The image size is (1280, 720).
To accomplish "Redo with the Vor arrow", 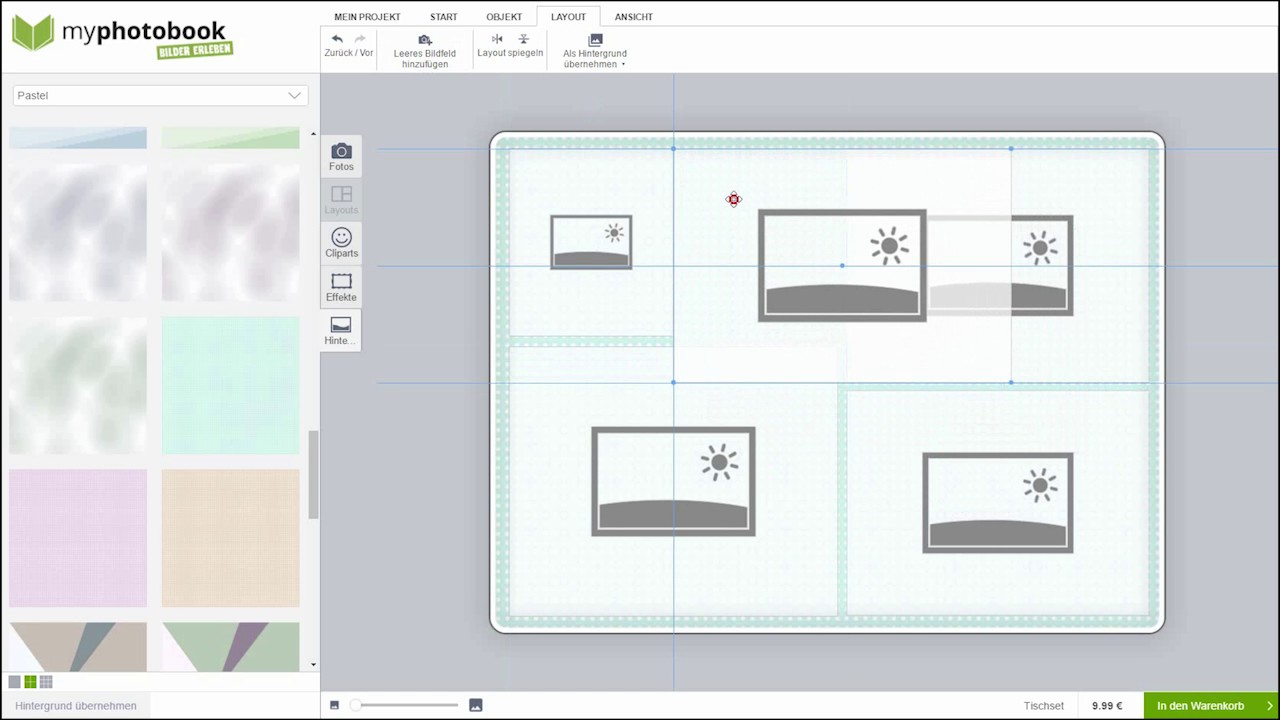I will pos(360,39).
